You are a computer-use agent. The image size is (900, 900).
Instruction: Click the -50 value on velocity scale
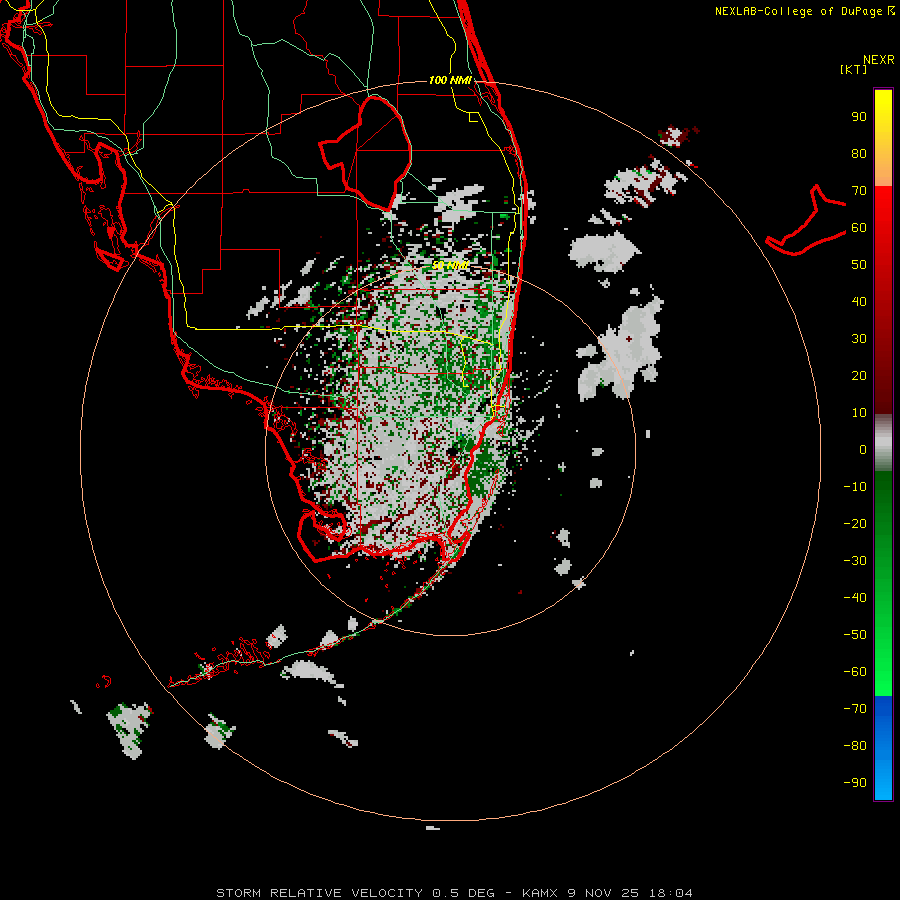point(855,635)
